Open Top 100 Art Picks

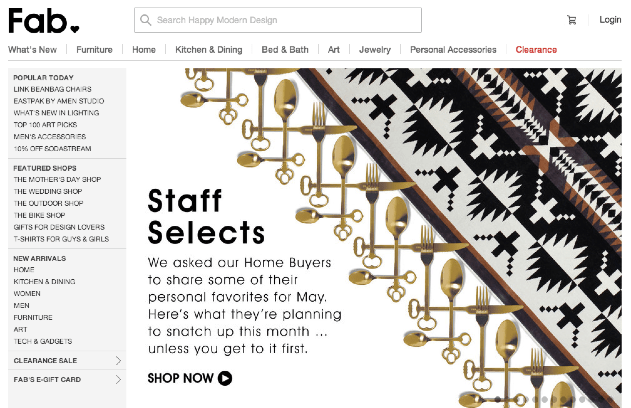point(44,124)
